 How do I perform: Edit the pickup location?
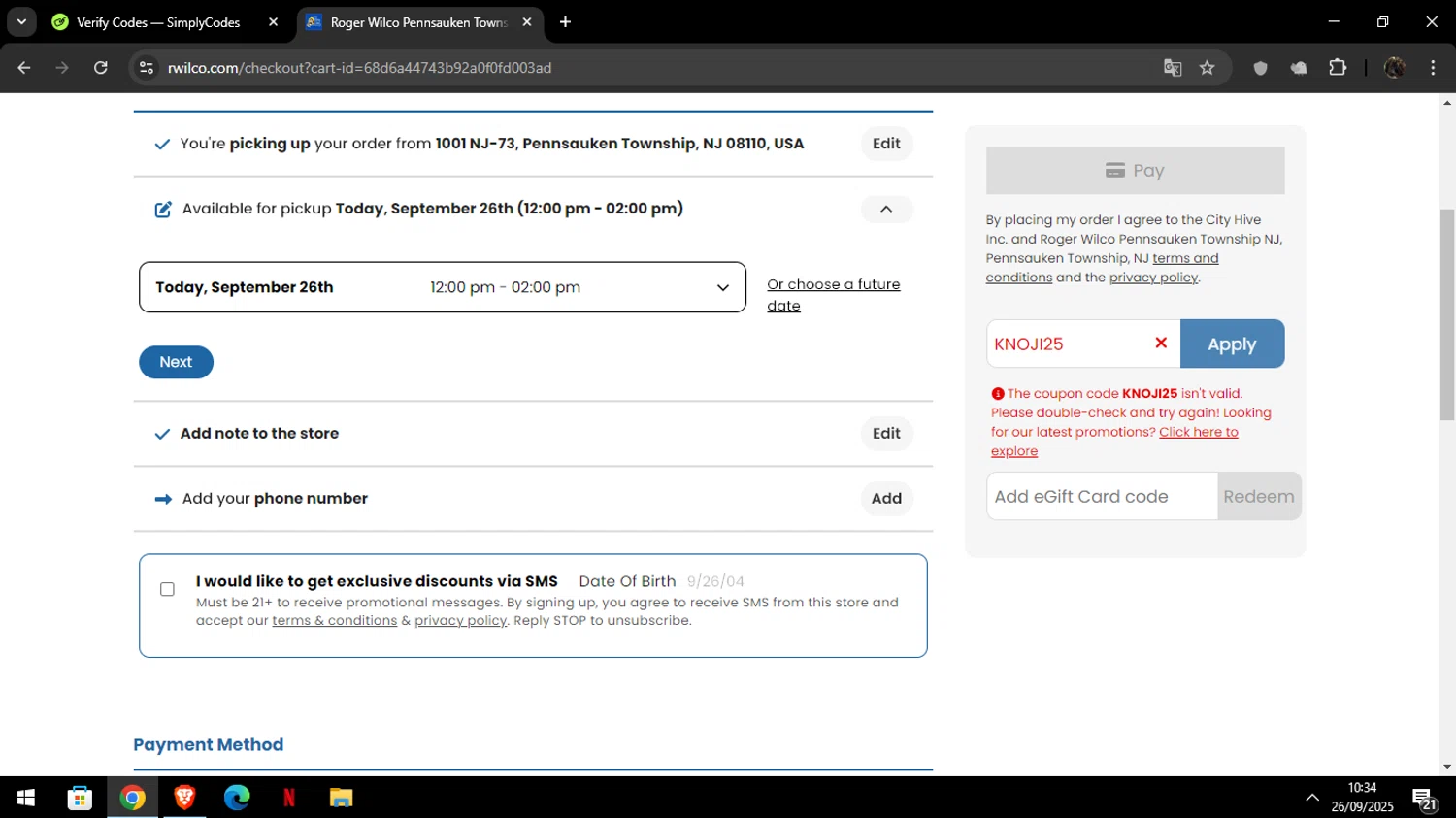[886, 144]
